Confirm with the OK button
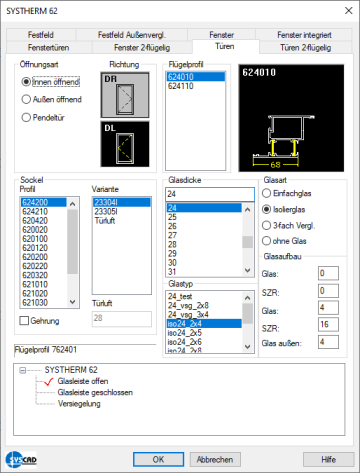360x473 pixels. click(x=158, y=459)
